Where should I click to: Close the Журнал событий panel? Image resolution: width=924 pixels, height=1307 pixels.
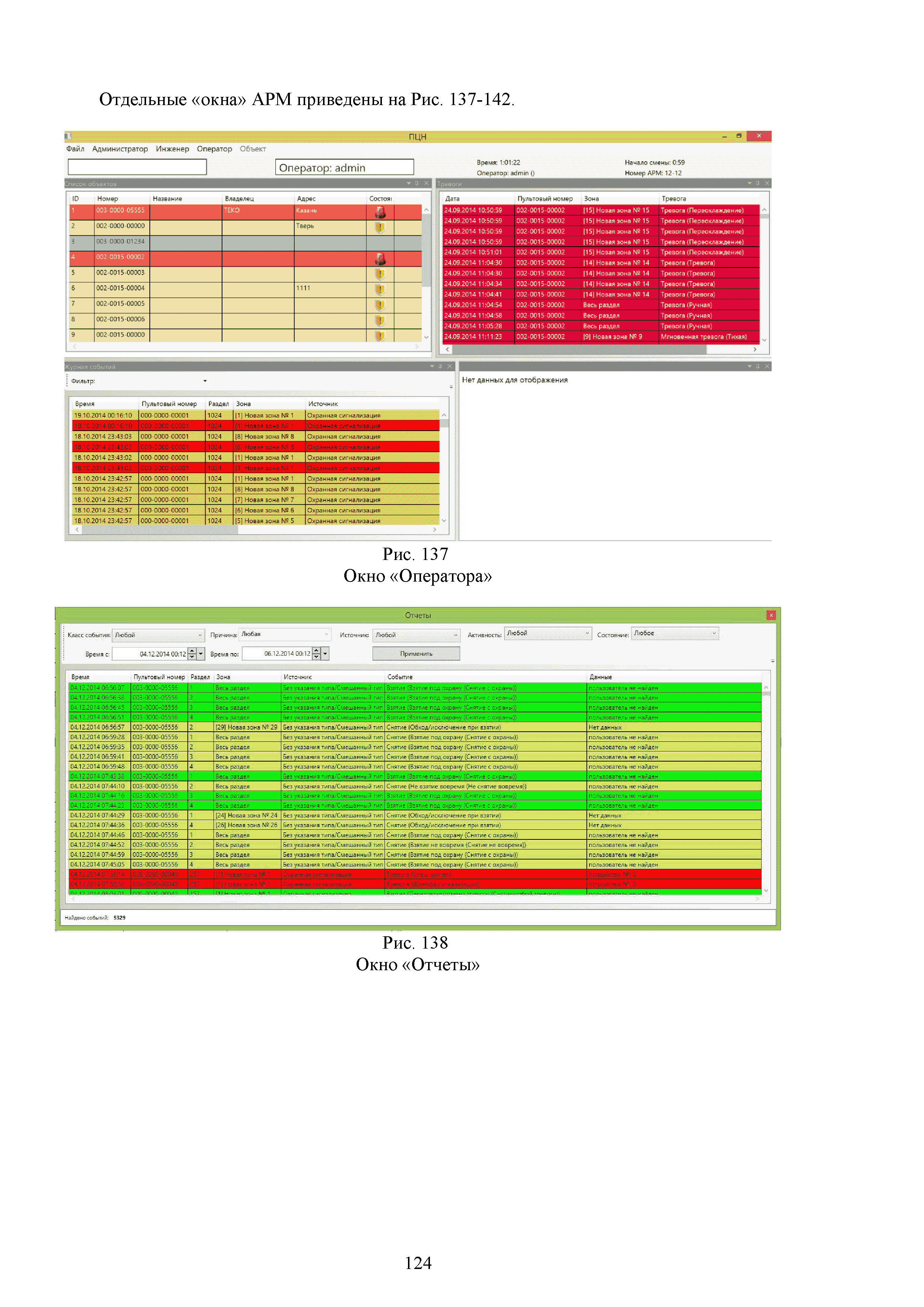pyautogui.click(x=449, y=366)
